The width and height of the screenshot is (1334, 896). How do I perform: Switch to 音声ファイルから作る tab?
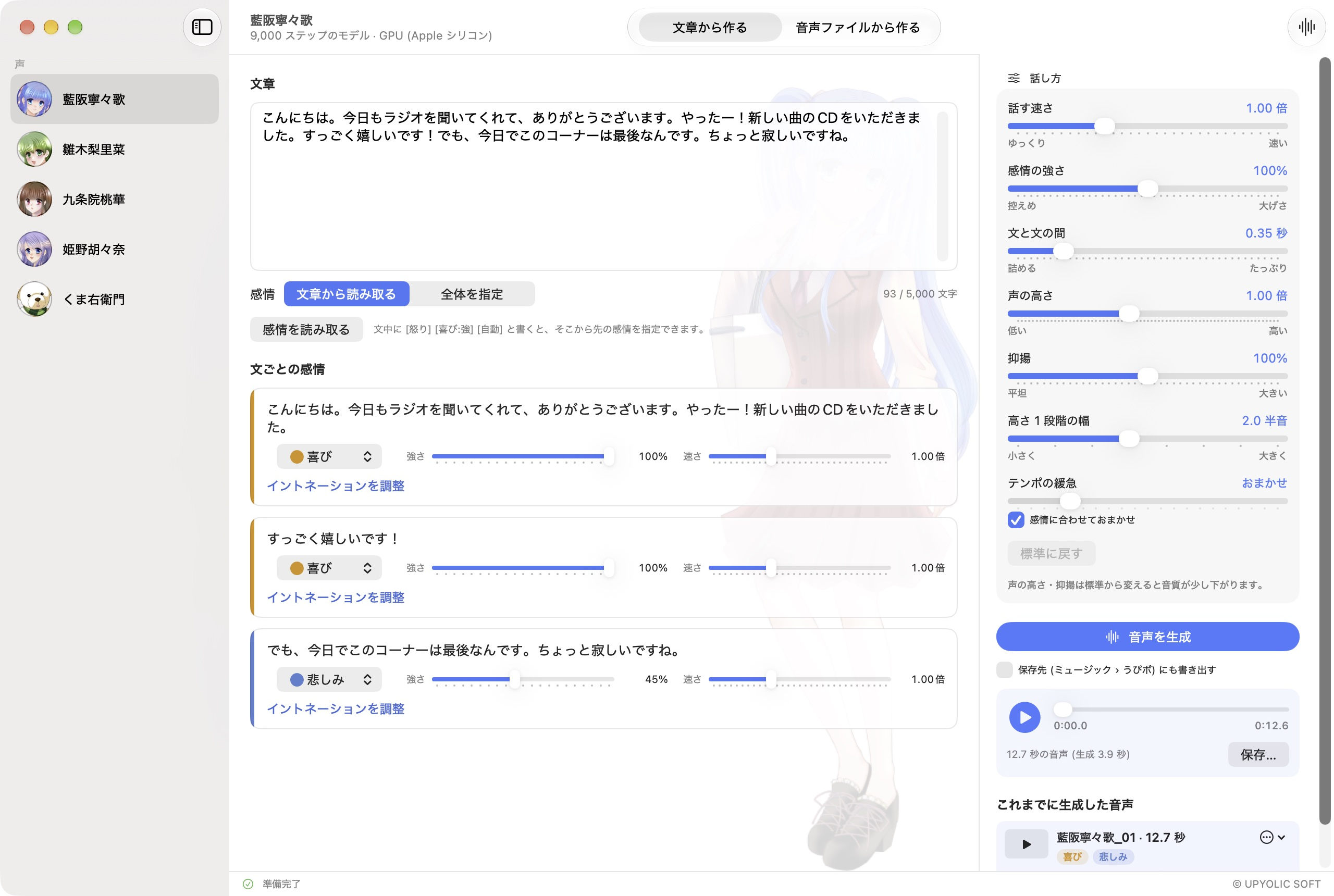[x=857, y=27]
